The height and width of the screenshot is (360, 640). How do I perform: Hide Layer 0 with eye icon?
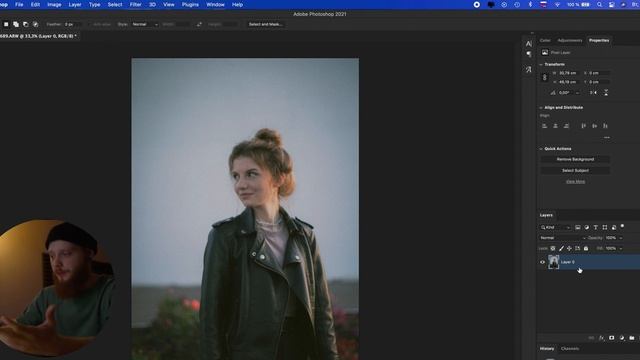(542, 262)
